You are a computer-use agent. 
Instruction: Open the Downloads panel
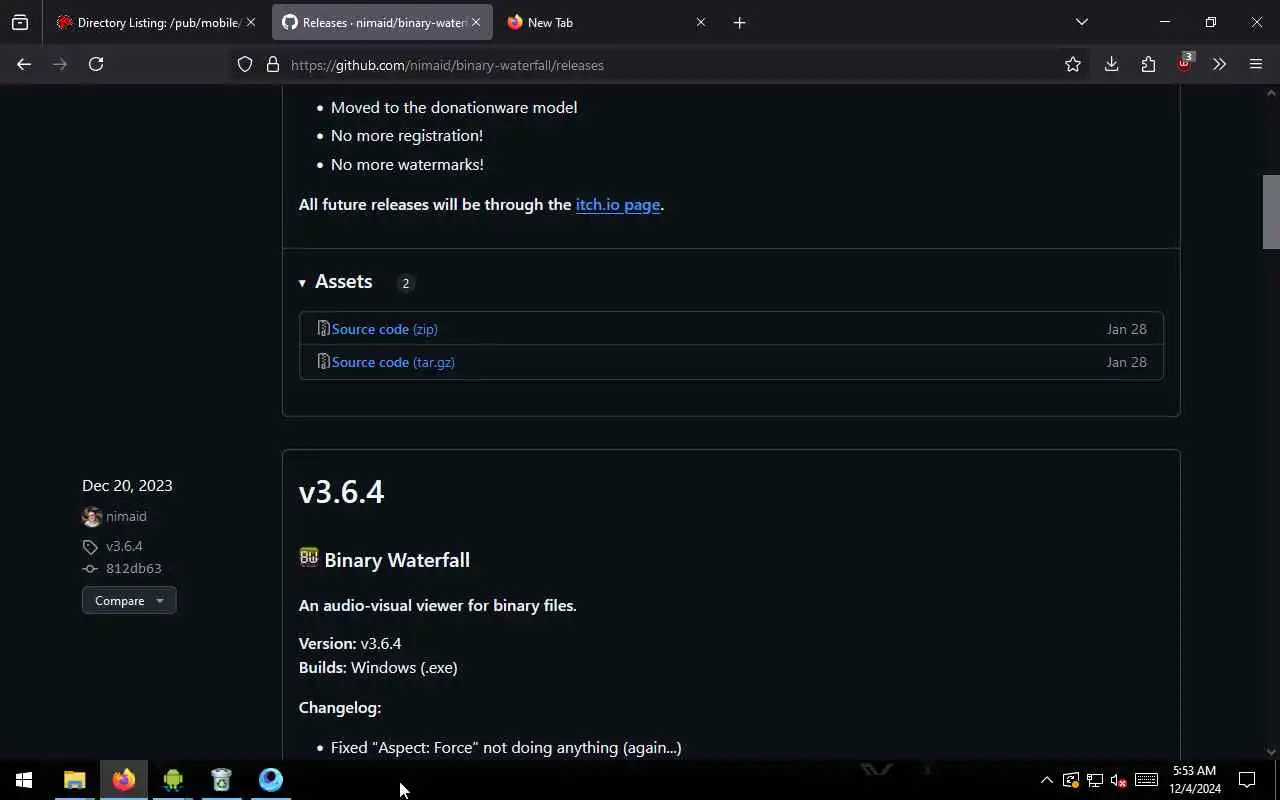[x=1111, y=64]
